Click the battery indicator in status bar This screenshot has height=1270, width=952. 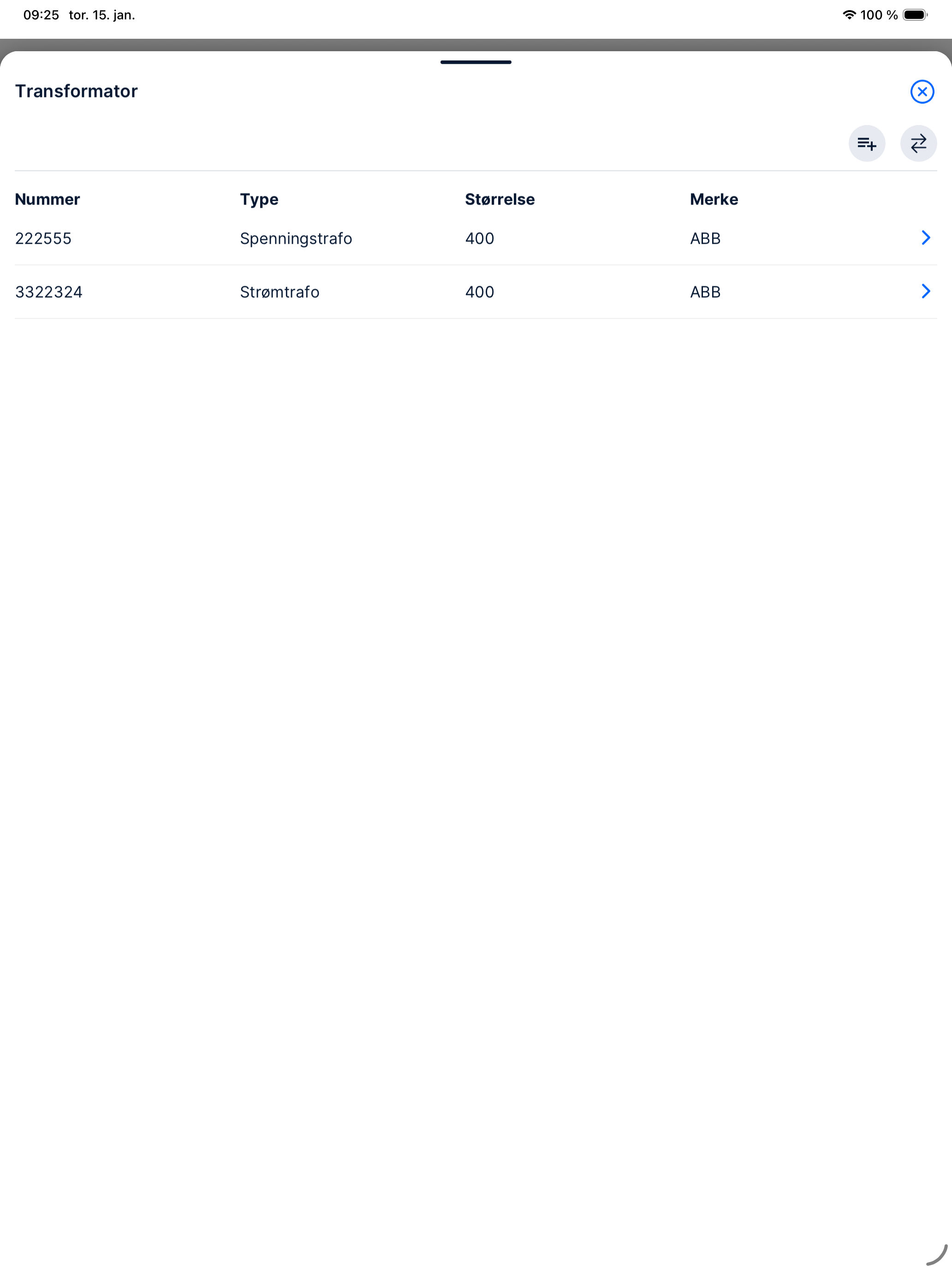coord(914,15)
